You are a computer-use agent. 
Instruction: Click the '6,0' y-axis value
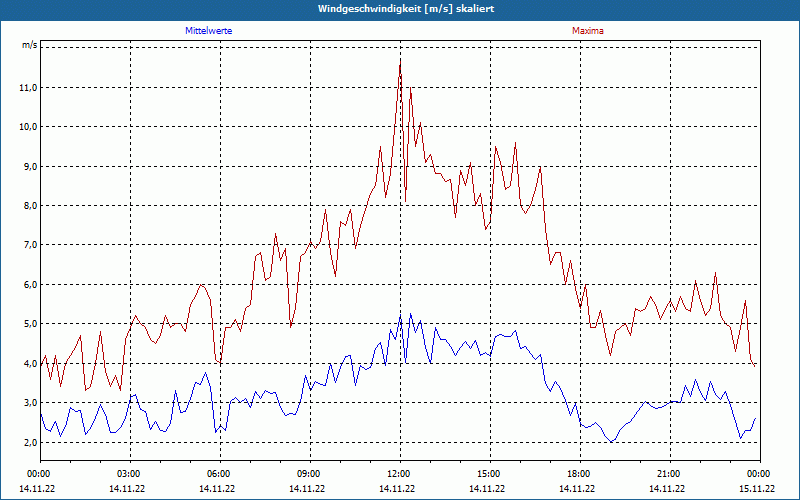pos(31,284)
